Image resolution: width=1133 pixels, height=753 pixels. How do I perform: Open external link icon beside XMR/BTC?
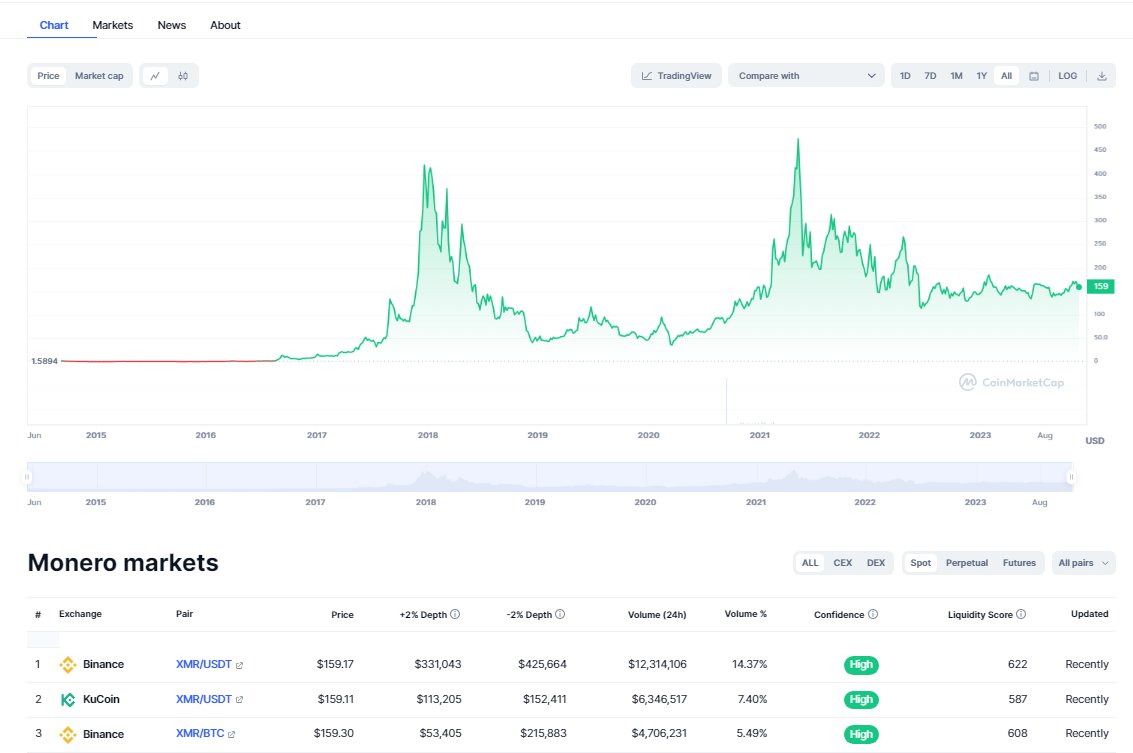click(x=231, y=735)
